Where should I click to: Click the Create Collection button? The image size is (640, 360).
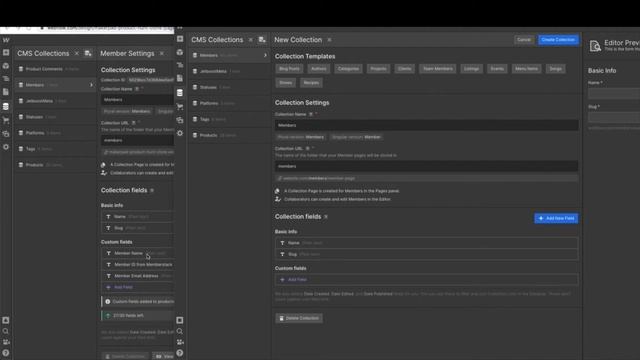pyautogui.click(x=558, y=40)
